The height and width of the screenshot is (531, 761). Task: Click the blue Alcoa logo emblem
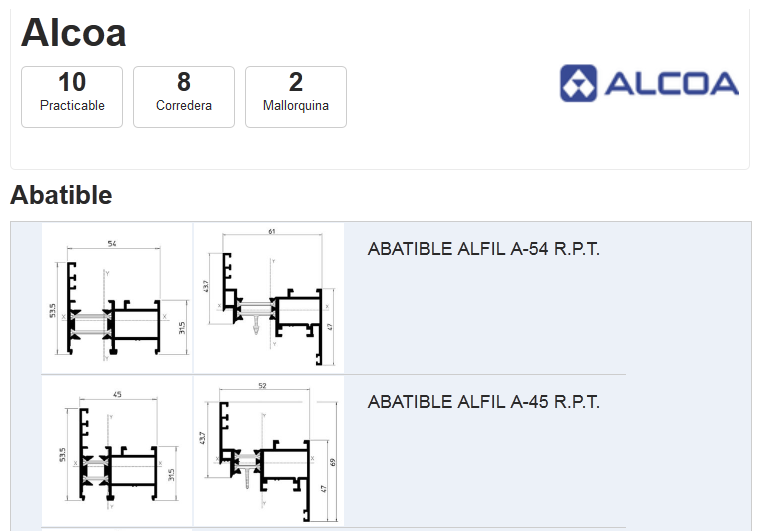pos(578,83)
